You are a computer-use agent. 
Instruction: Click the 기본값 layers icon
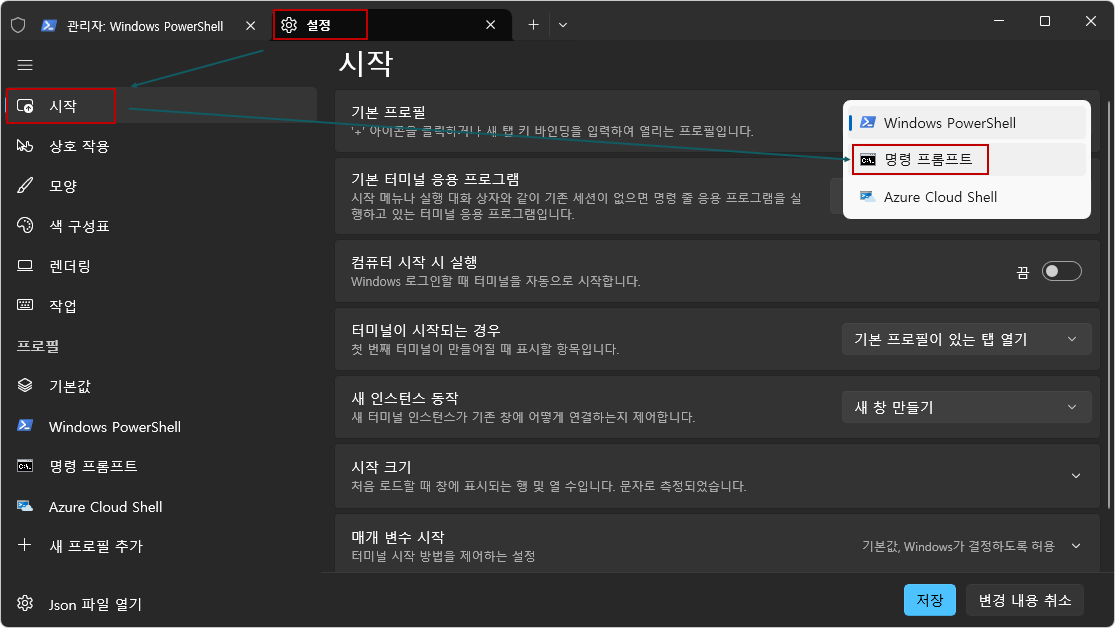25,385
